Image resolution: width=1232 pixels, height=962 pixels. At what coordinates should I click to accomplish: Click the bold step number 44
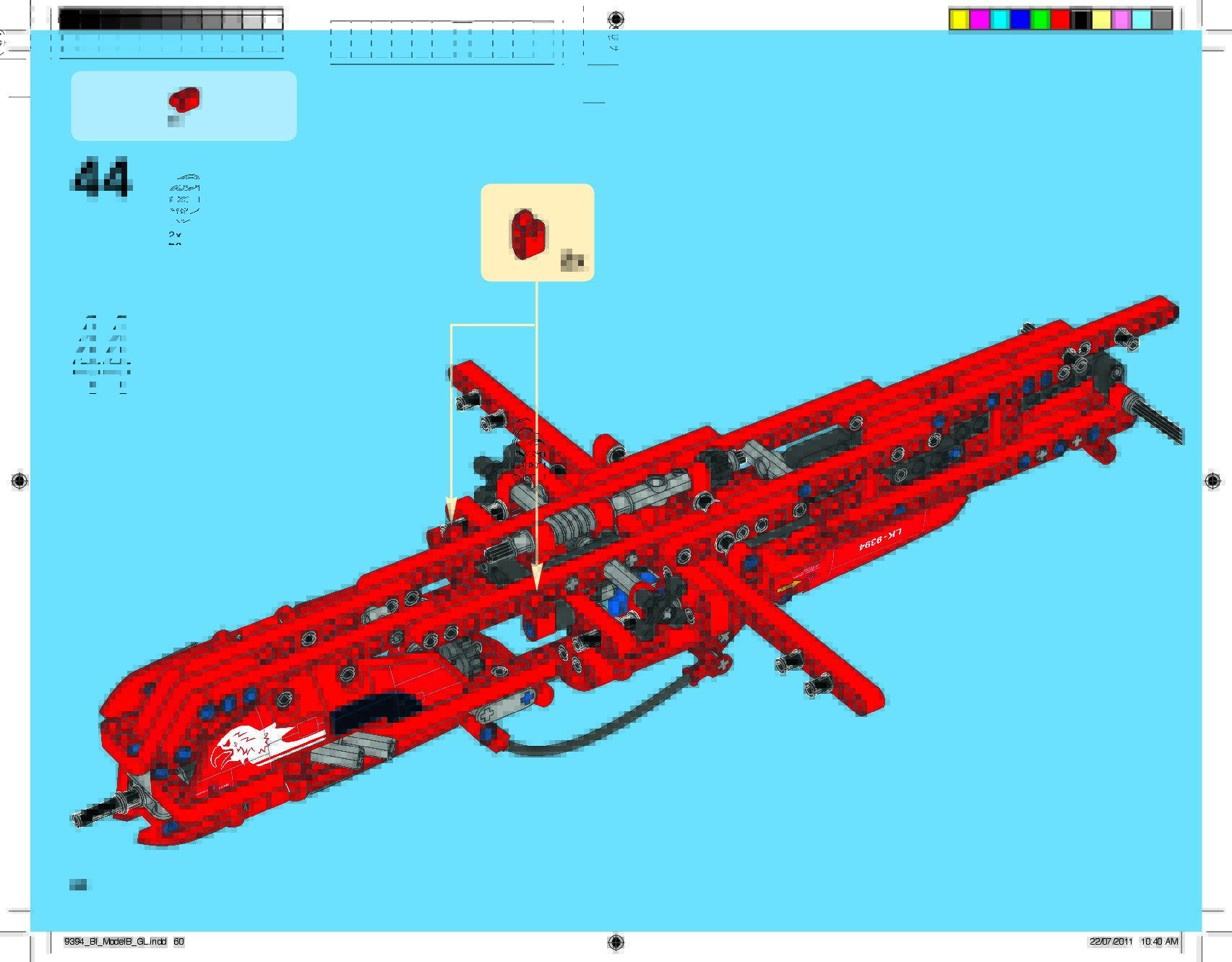tap(102, 177)
